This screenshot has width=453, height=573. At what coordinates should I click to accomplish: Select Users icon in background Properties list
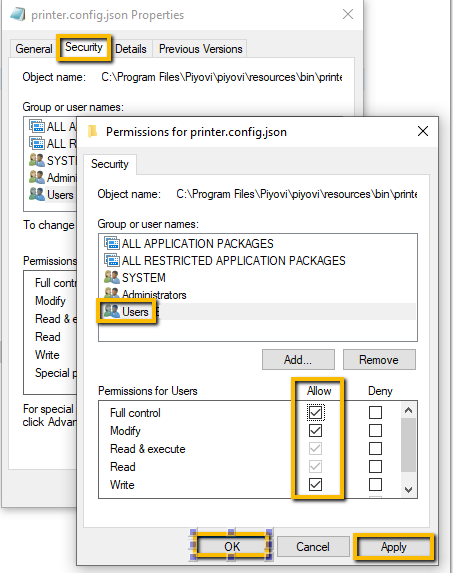coord(37,194)
